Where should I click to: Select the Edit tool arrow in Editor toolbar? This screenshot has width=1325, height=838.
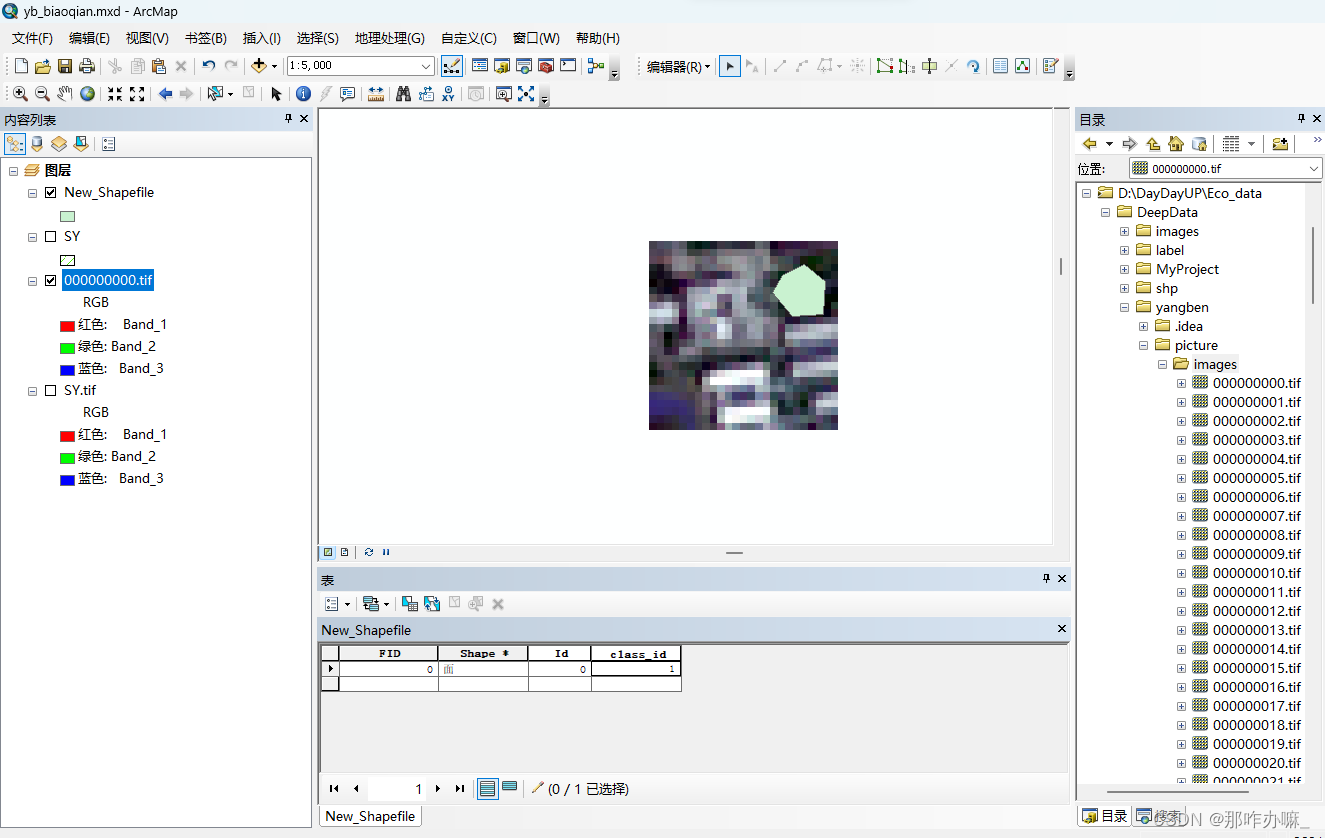click(730, 66)
